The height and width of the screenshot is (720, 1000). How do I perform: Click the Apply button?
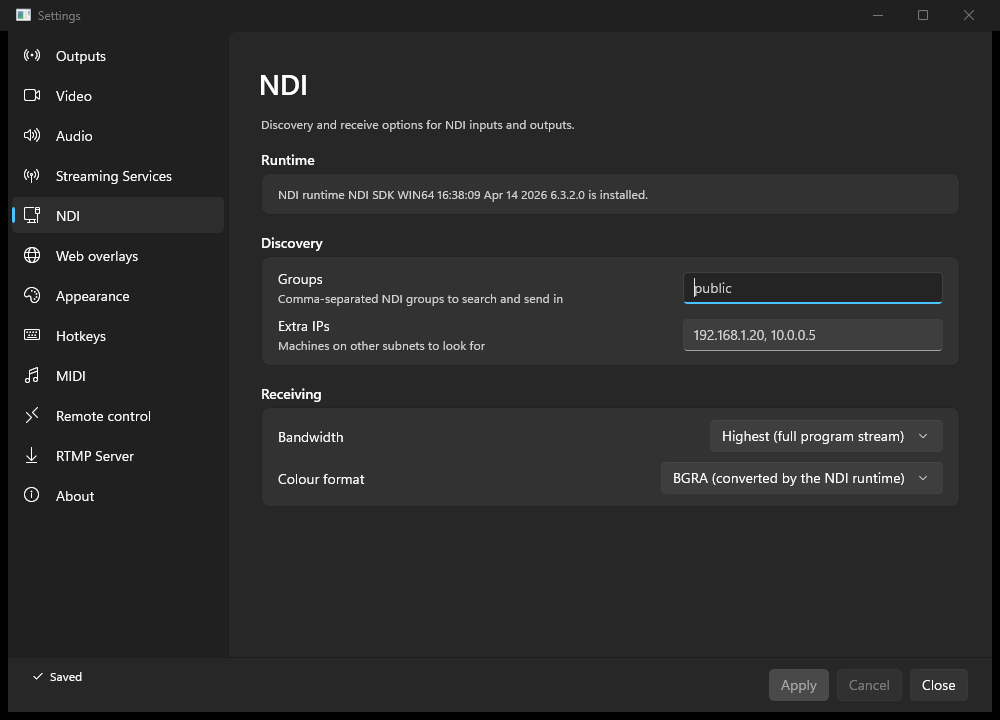pos(798,685)
